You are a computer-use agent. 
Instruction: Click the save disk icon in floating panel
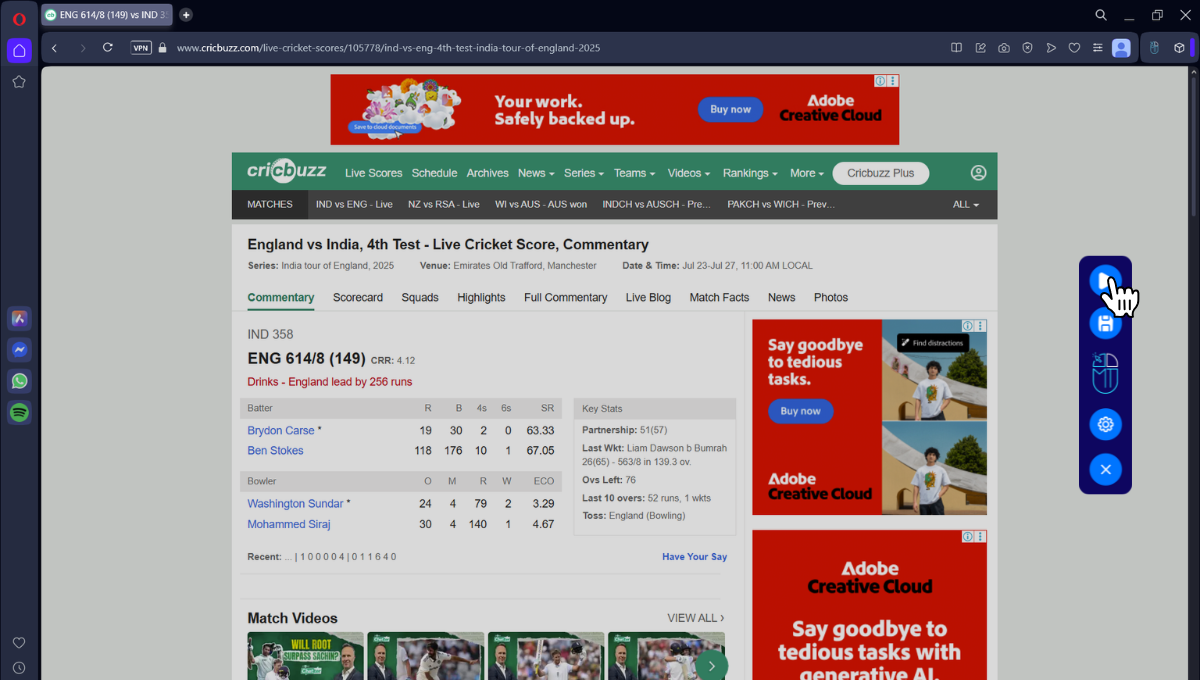(x=1105, y=324)
